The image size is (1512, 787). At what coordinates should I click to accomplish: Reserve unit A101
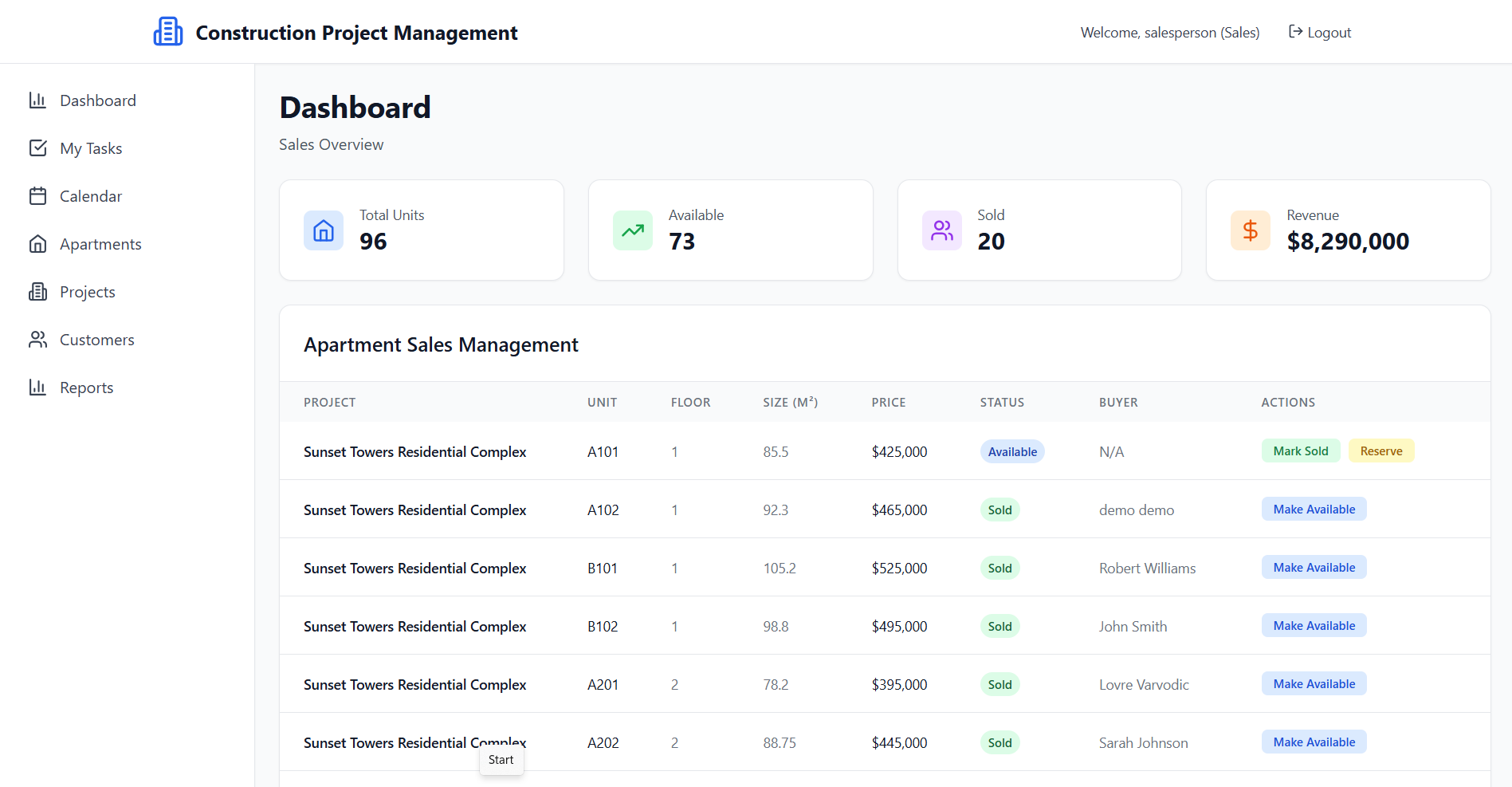[x=1380, y=451]
